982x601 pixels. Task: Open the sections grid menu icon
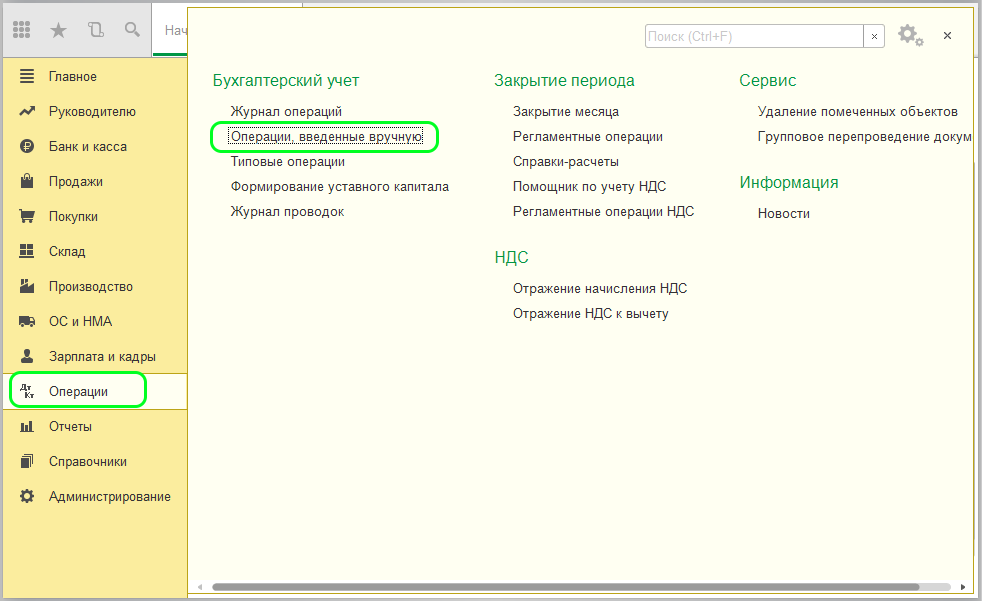click(x=22, y=30)
